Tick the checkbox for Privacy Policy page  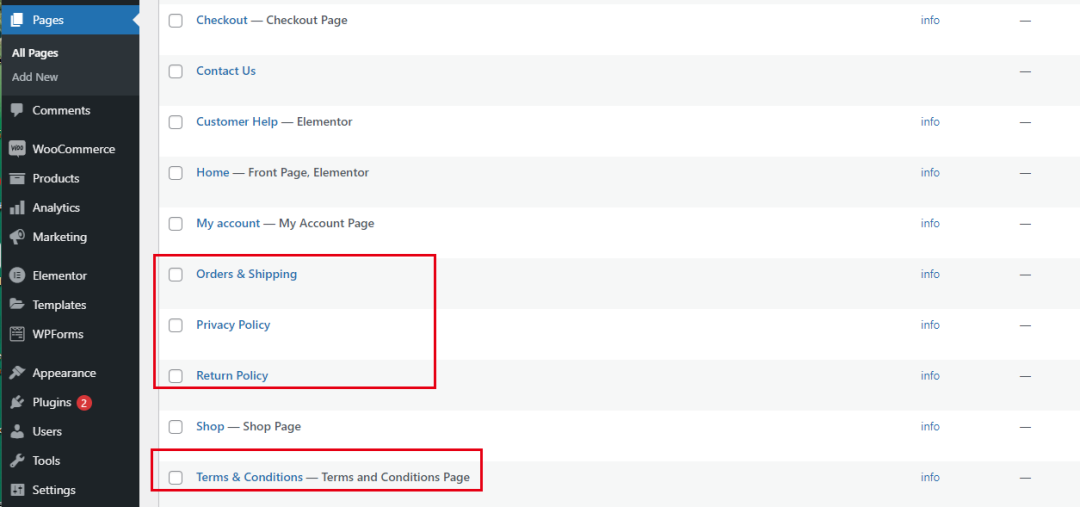point(176,325)
